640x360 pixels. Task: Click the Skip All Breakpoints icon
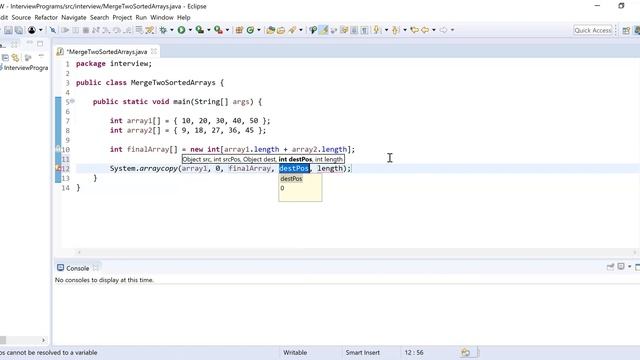coord(53,30)
